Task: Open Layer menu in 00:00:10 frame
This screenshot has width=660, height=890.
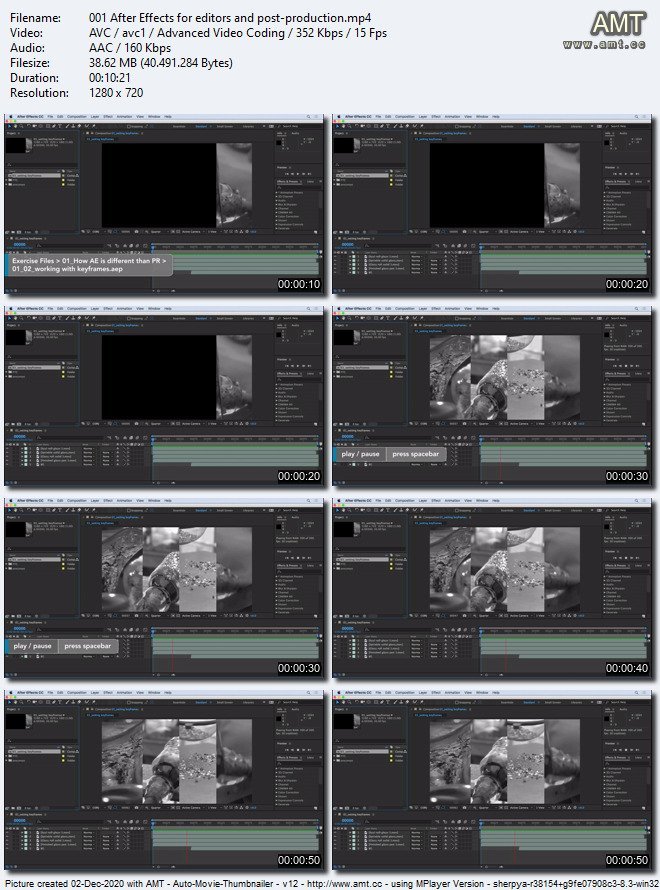Action: 95,116
